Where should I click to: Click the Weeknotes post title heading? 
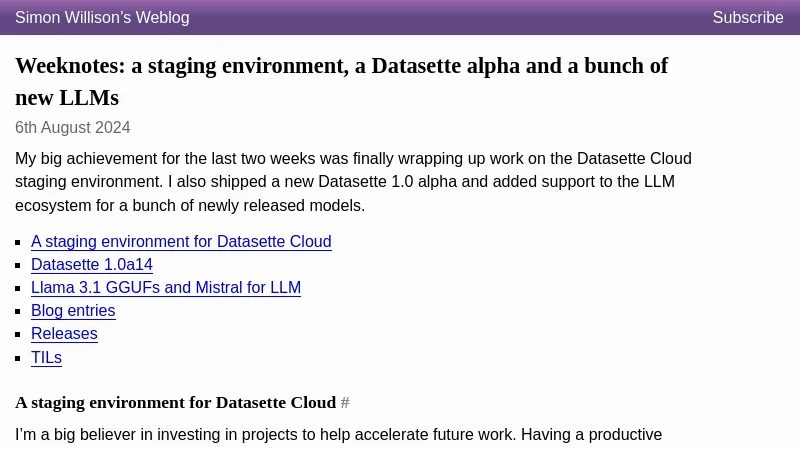tap(341, 82)
